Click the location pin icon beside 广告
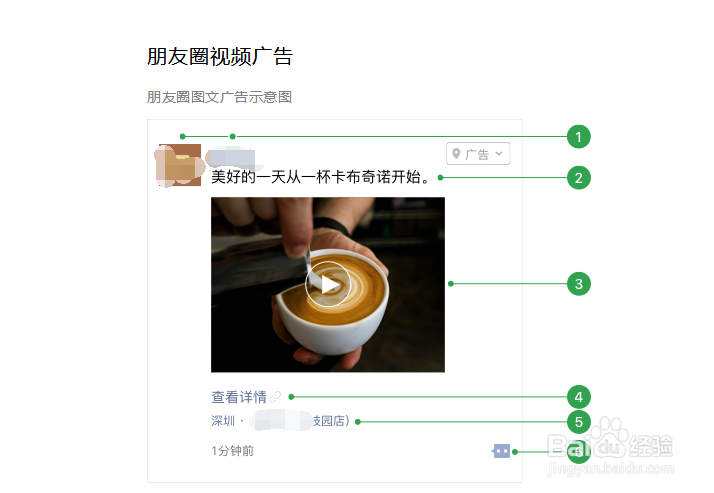This screenshot has width=714, height=493. coord(456,154)
